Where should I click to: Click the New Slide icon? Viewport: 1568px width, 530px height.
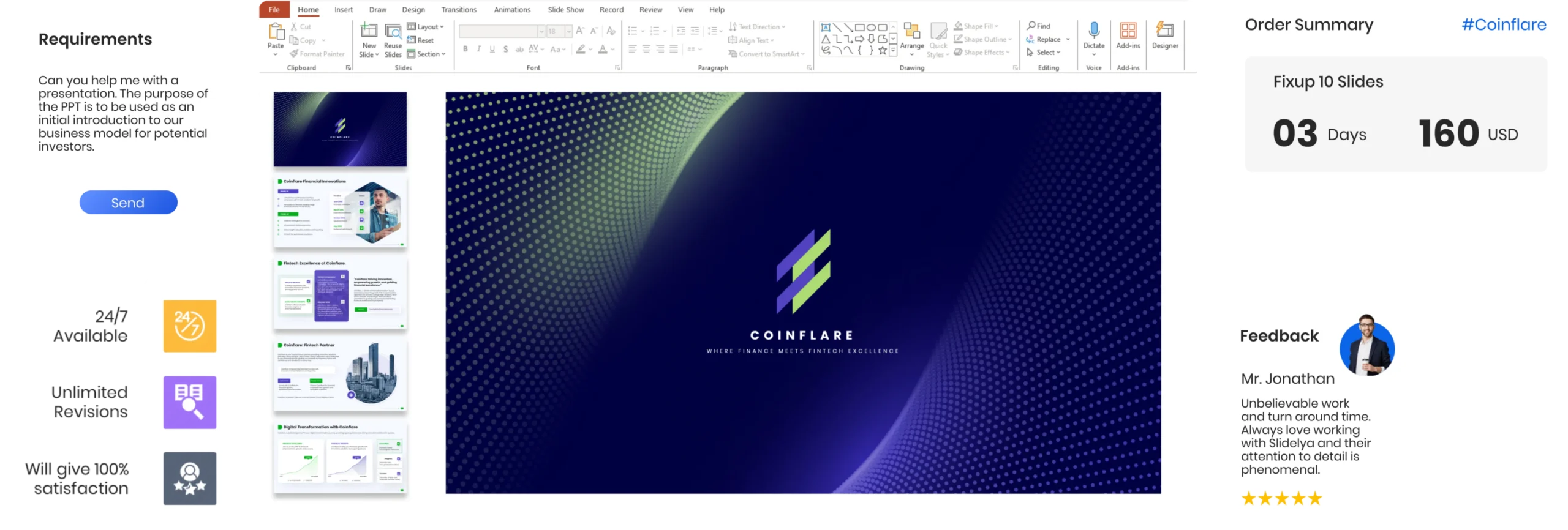tap(369, 31)
